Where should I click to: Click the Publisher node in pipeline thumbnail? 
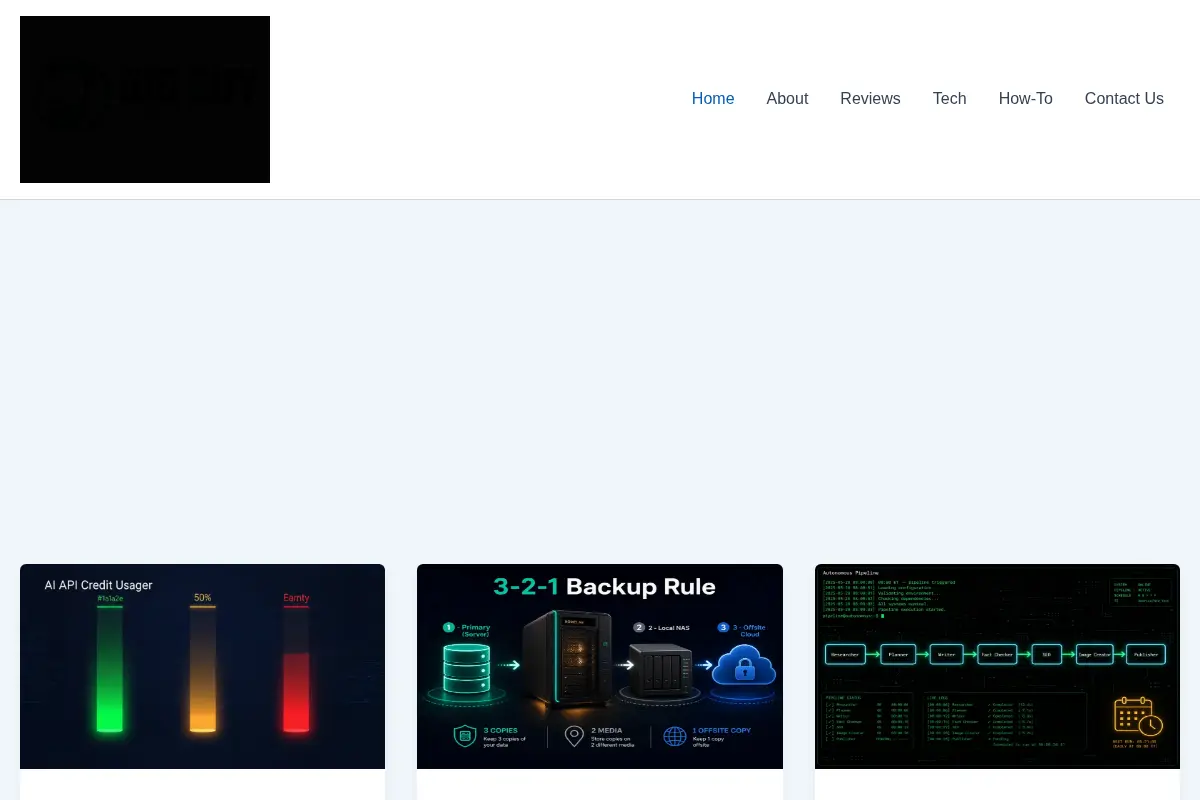pos(1146,654)
